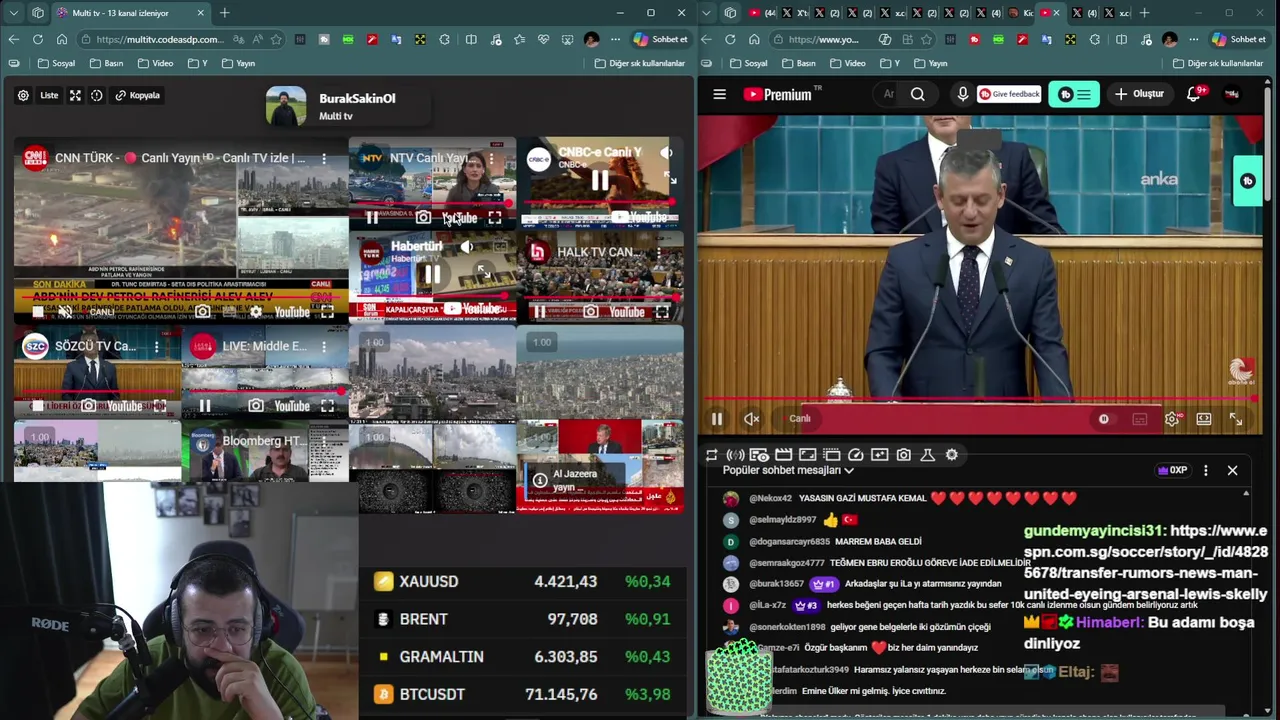The width and height of the screenshot is (1280, 720).
Task: Click the flask icon in extension toolbar
Action: (x=928, y=455)
